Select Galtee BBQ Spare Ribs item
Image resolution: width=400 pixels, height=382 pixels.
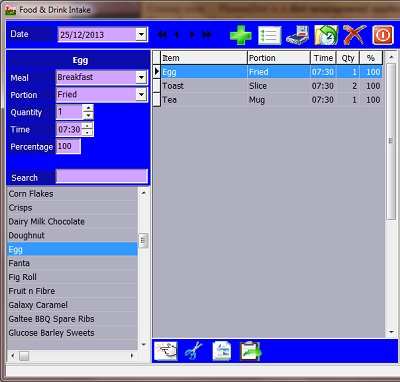coord(72,319)
